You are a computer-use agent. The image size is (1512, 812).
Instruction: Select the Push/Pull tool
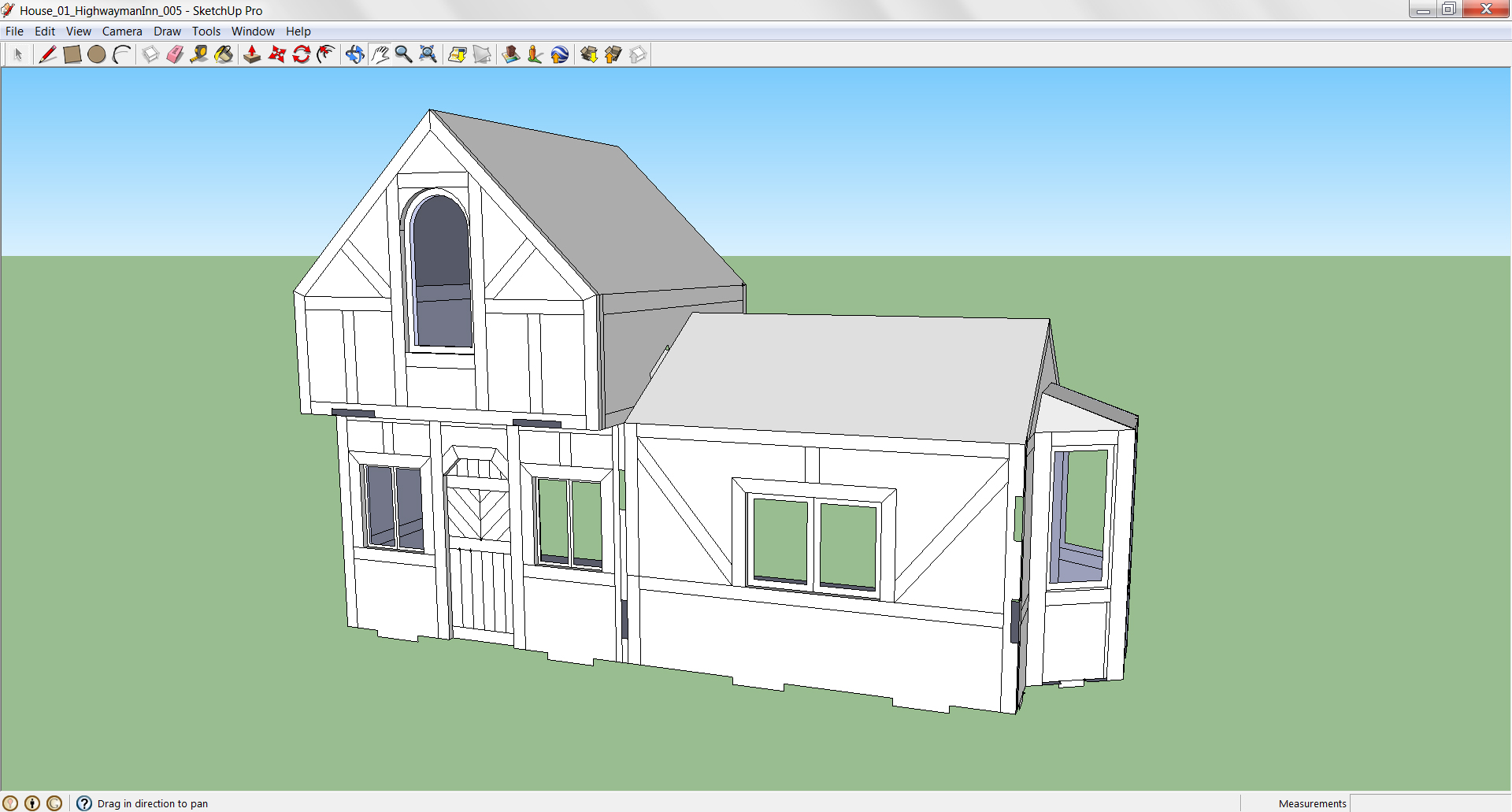[252, 54]
